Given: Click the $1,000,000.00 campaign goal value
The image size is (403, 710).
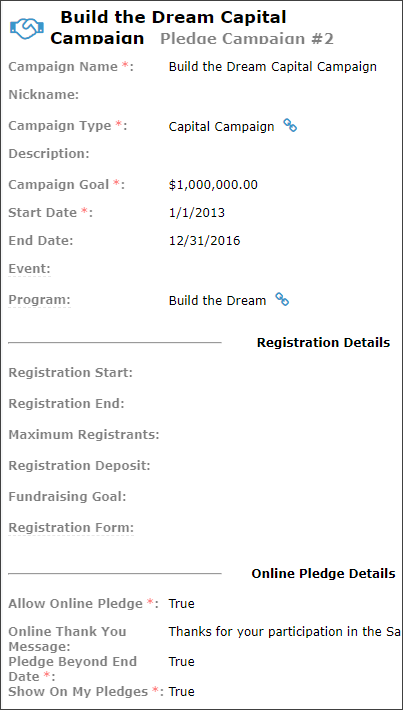Looking at the screenshot, I should click(x=213, y=185).
